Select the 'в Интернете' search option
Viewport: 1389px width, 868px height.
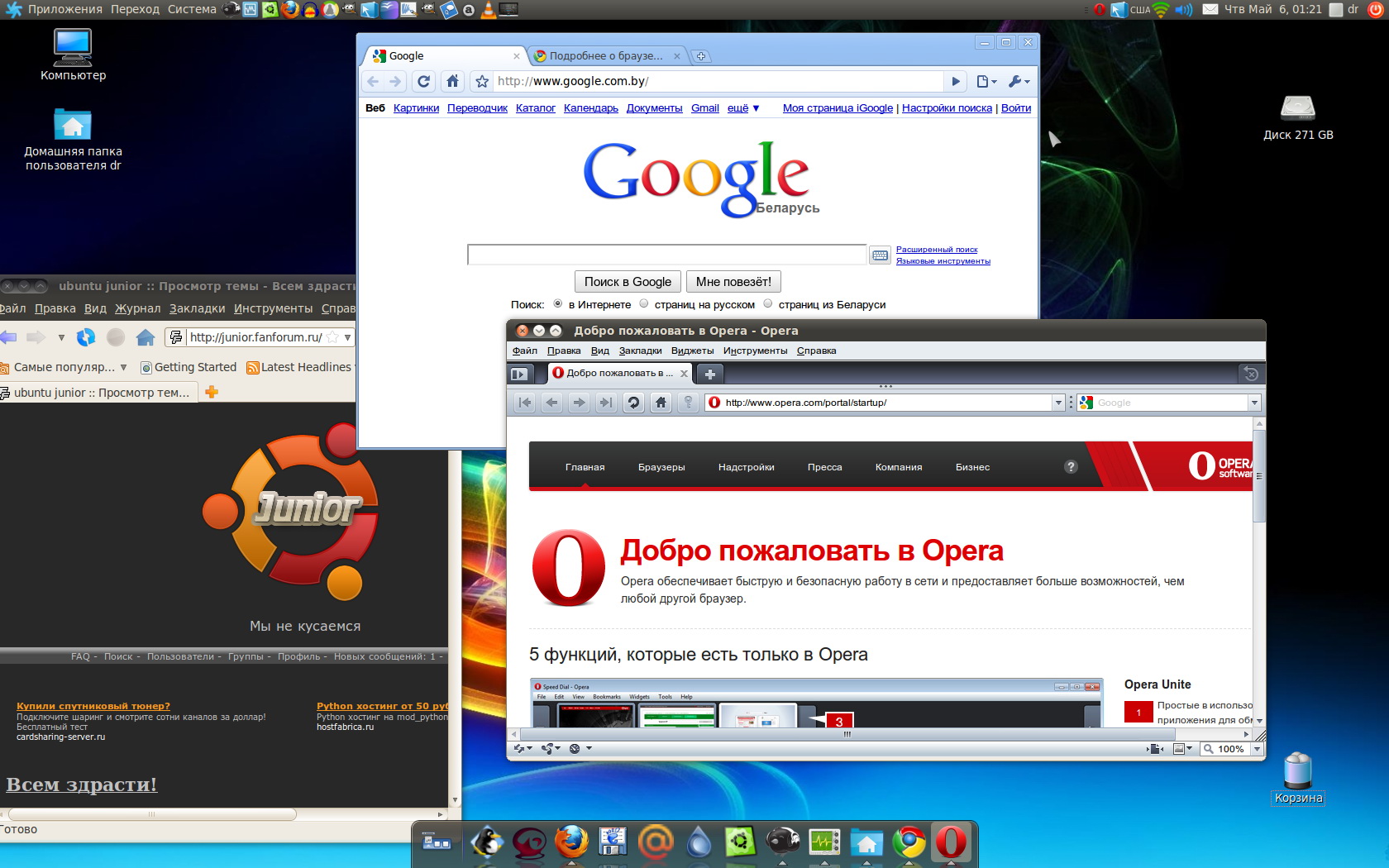(558, 303)
